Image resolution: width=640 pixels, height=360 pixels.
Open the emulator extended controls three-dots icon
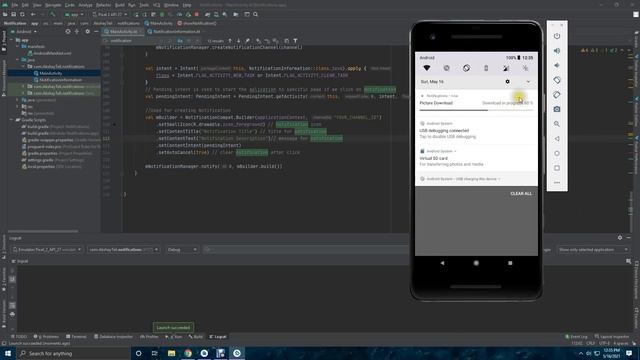[x=557, y=182]
